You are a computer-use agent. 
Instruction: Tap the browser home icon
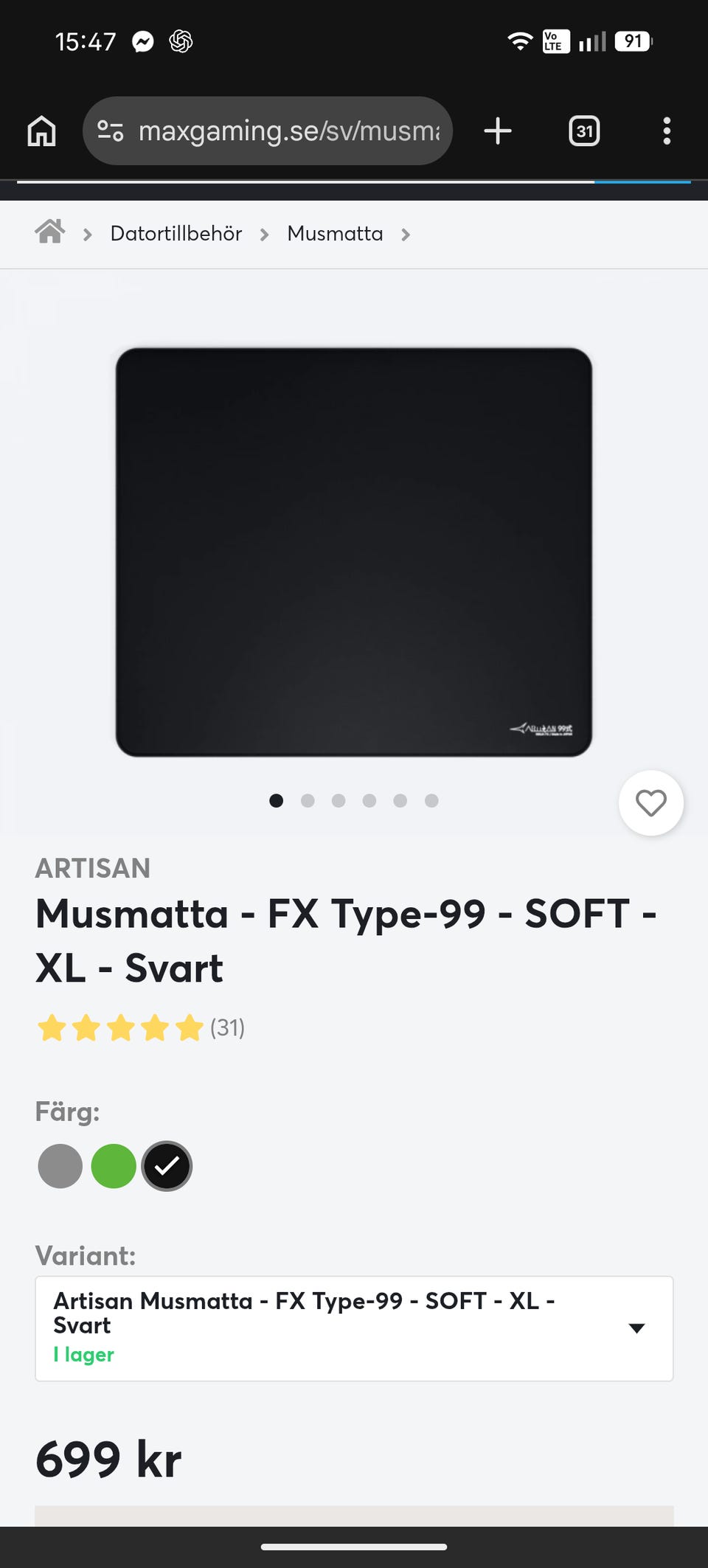[41, 131]
